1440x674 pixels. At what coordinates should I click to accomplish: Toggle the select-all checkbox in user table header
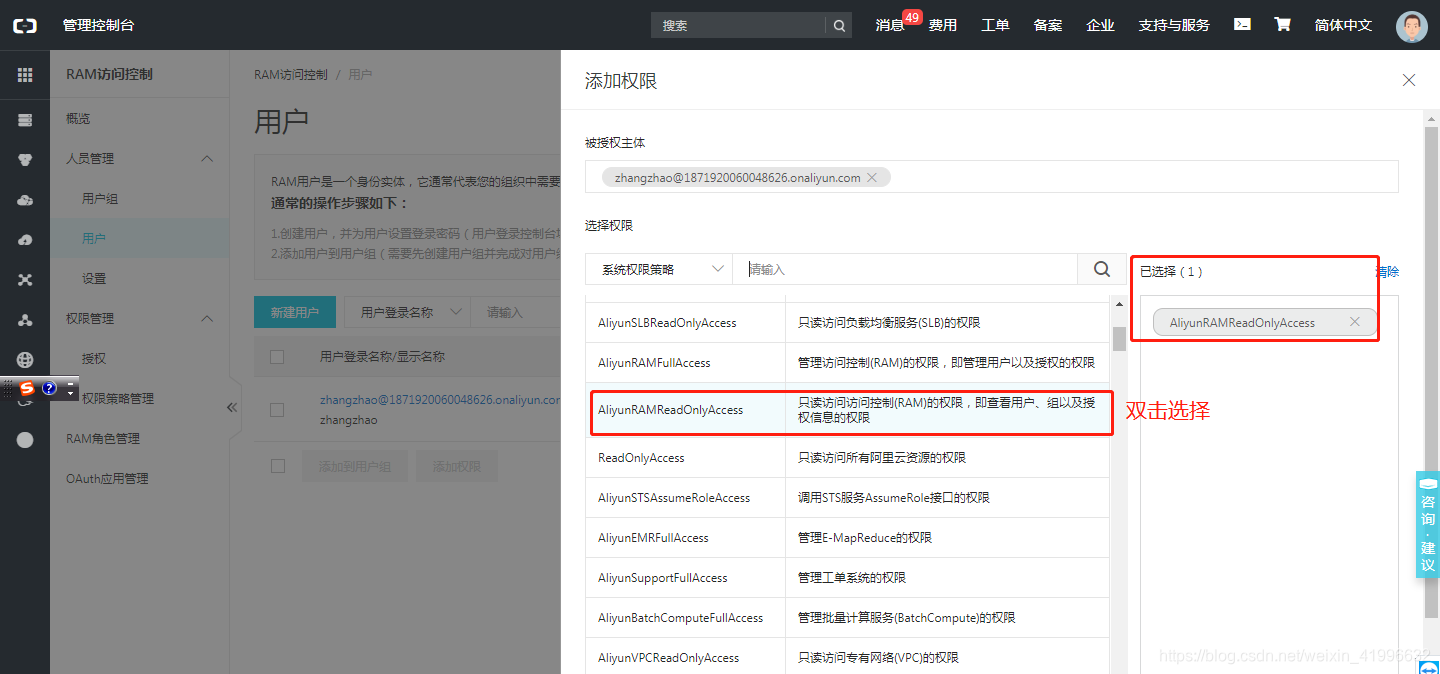point(277,356)
